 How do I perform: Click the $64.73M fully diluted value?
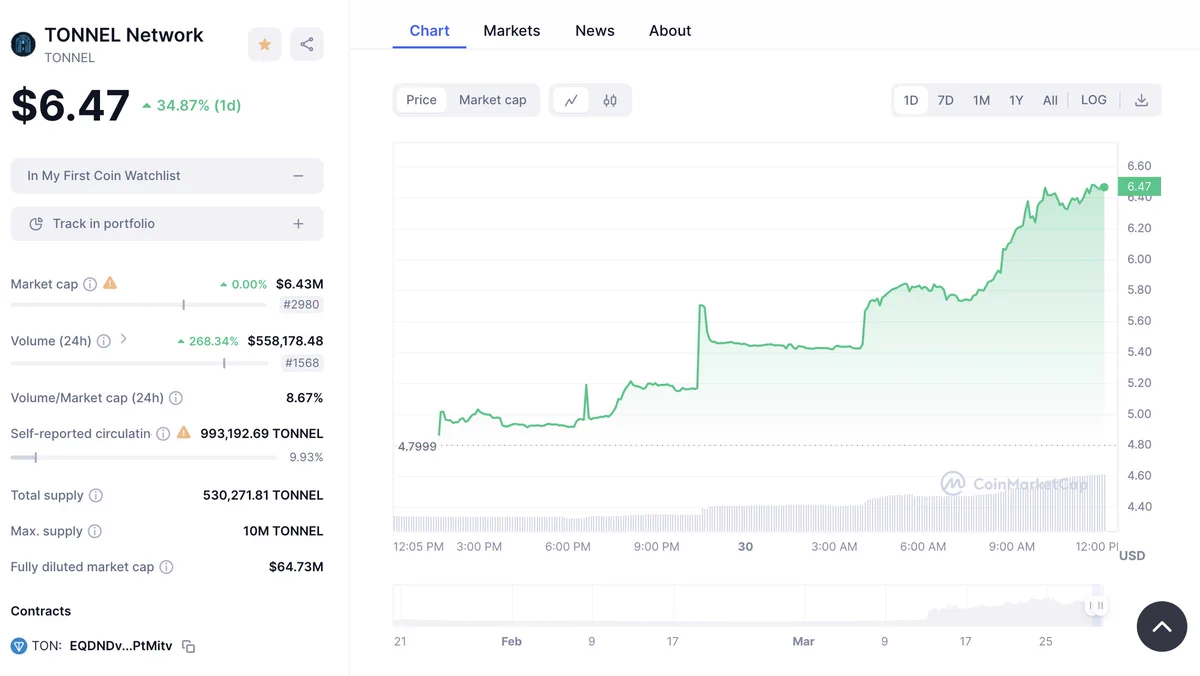click(296, 567)
